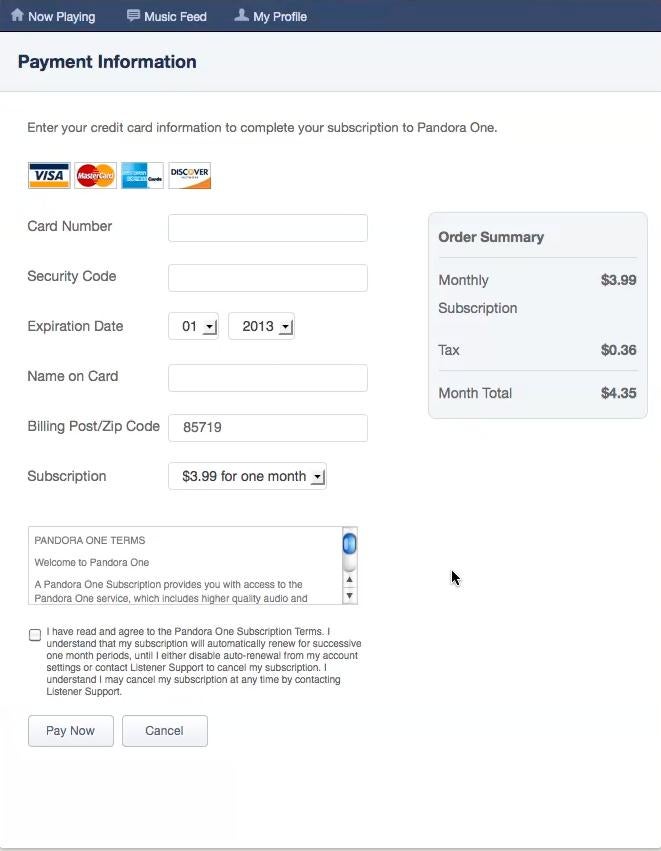This screenshot has height=851, width=661.
Task: Click into the Security Code field
Action: tap(268, 278)
